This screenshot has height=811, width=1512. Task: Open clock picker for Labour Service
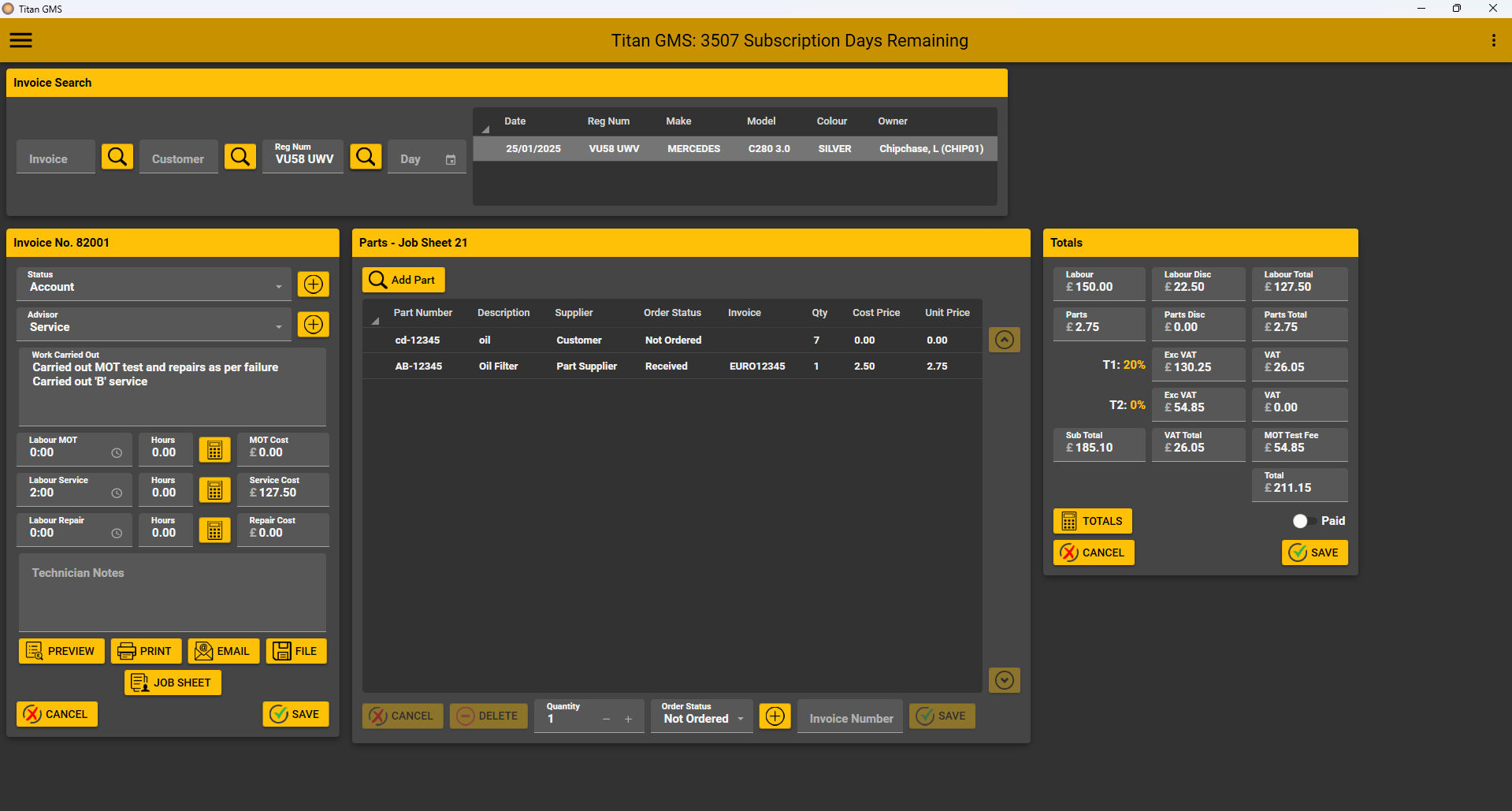coord(117,493)
